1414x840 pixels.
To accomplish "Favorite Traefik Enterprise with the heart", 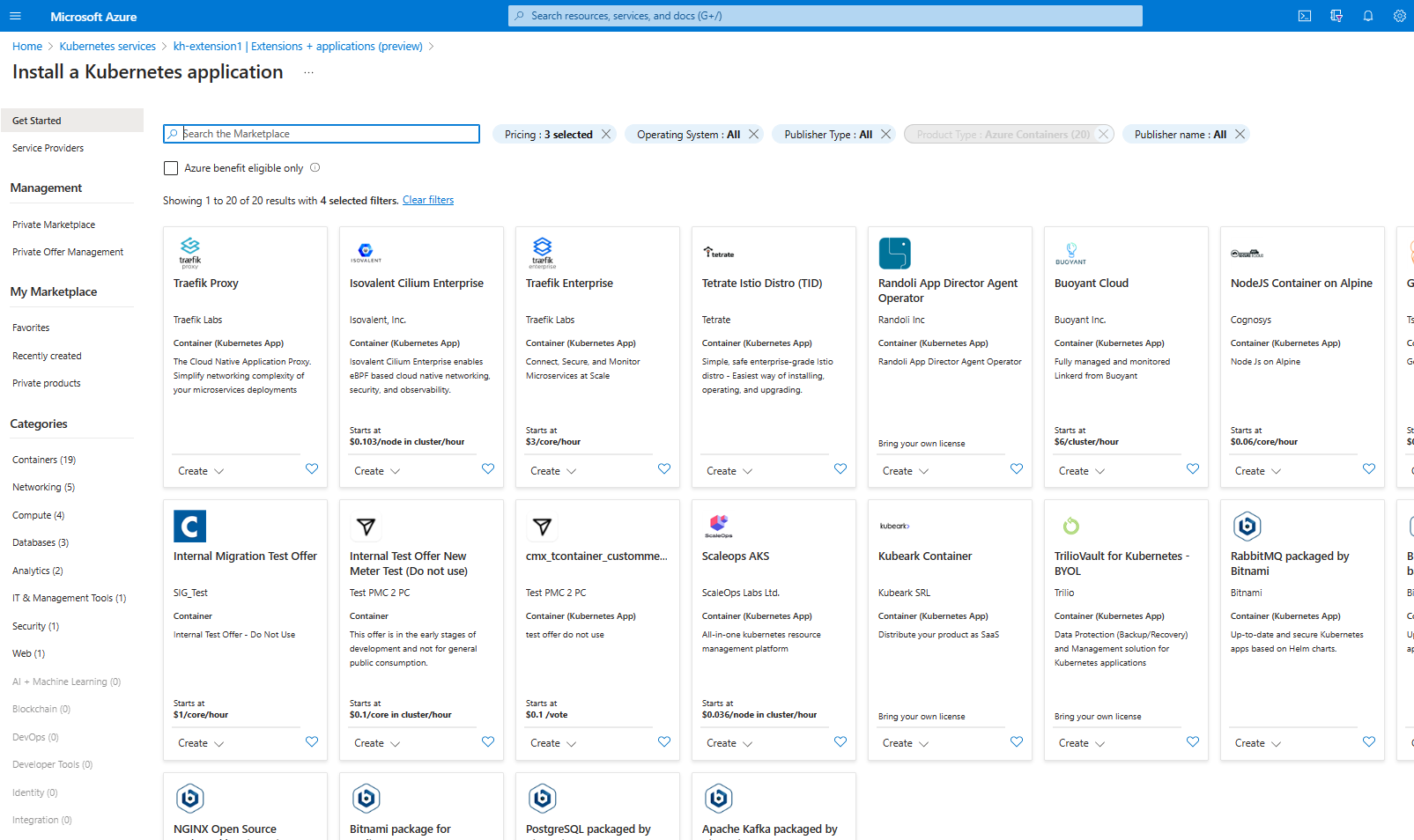I will click(x=664, y=468).
